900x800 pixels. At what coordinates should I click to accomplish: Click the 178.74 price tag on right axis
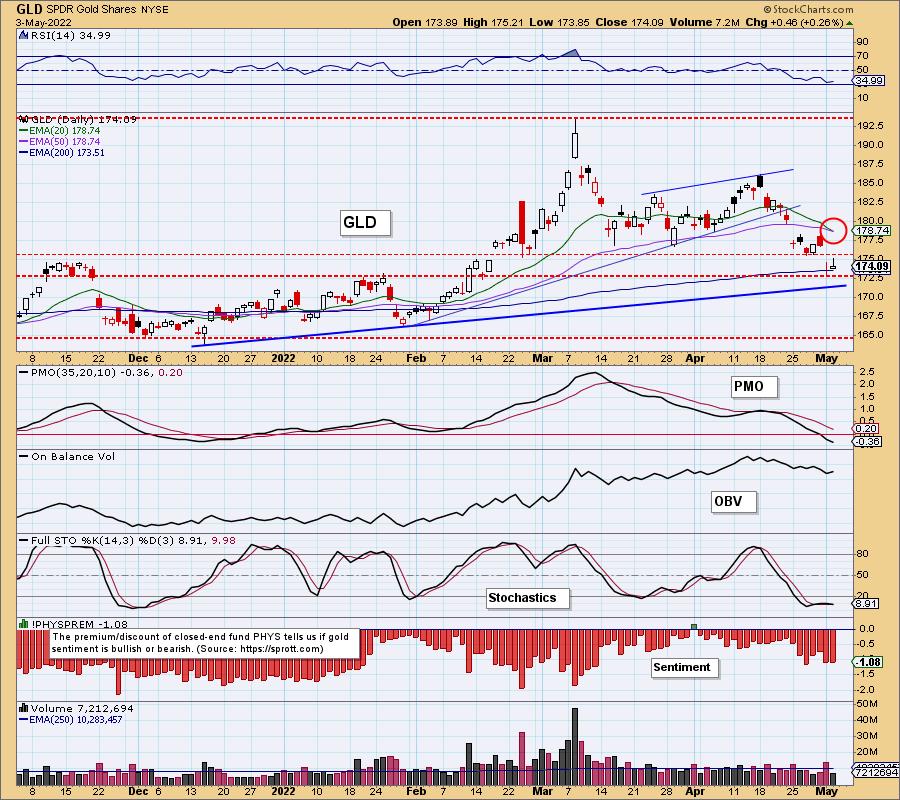click(872, 231)
